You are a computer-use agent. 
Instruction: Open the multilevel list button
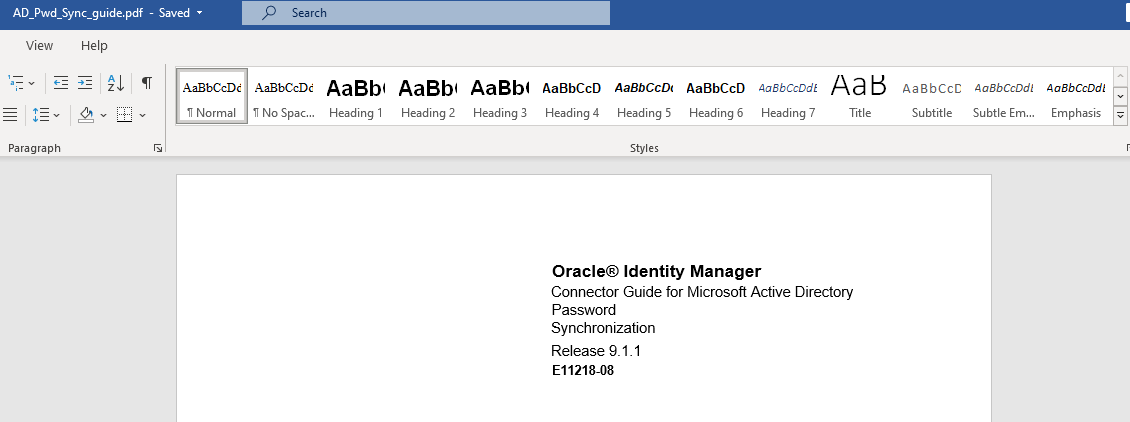pos(15,83)
